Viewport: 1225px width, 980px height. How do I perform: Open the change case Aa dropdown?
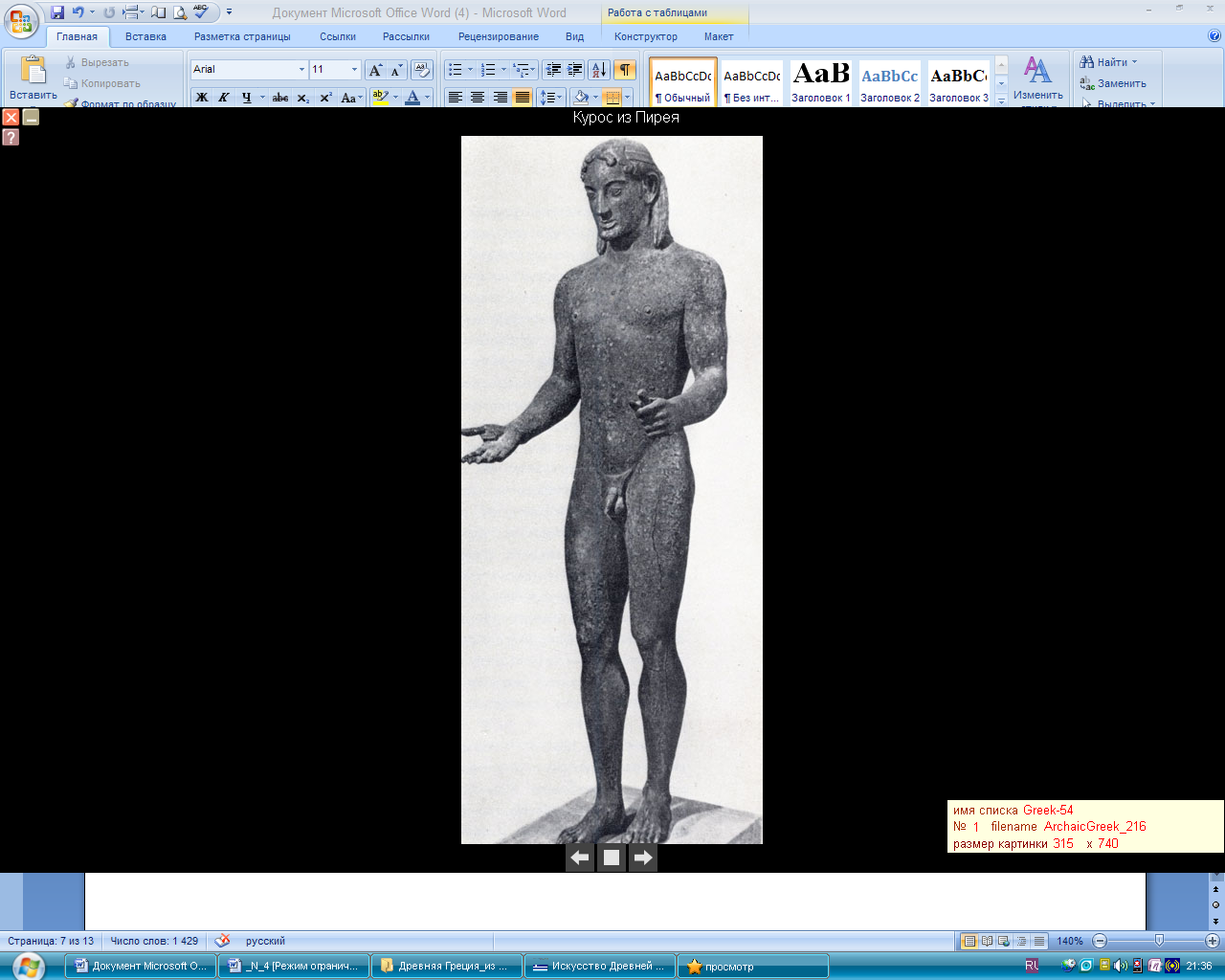coord(351,98)
